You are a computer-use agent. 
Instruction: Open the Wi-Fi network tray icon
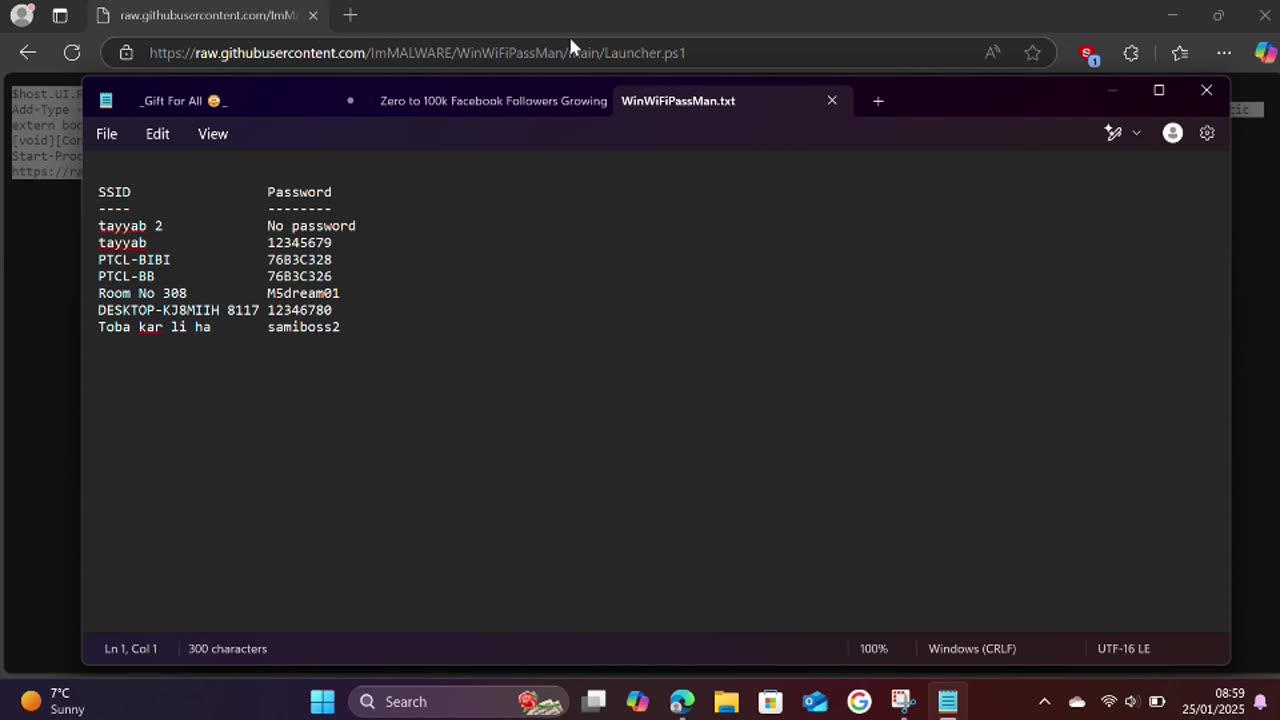point(1108,701)
